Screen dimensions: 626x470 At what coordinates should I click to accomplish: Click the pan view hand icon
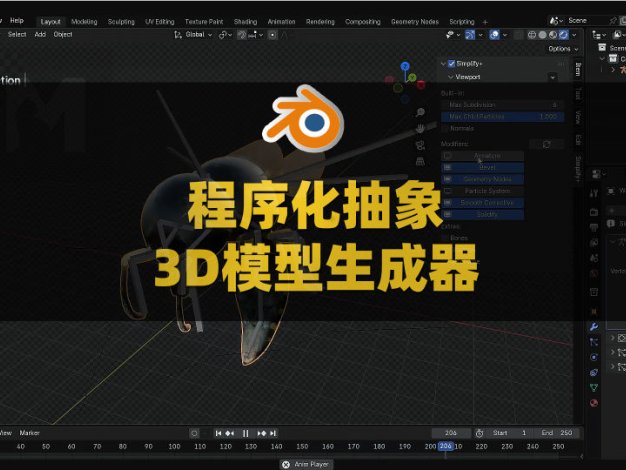coord(420,129)
